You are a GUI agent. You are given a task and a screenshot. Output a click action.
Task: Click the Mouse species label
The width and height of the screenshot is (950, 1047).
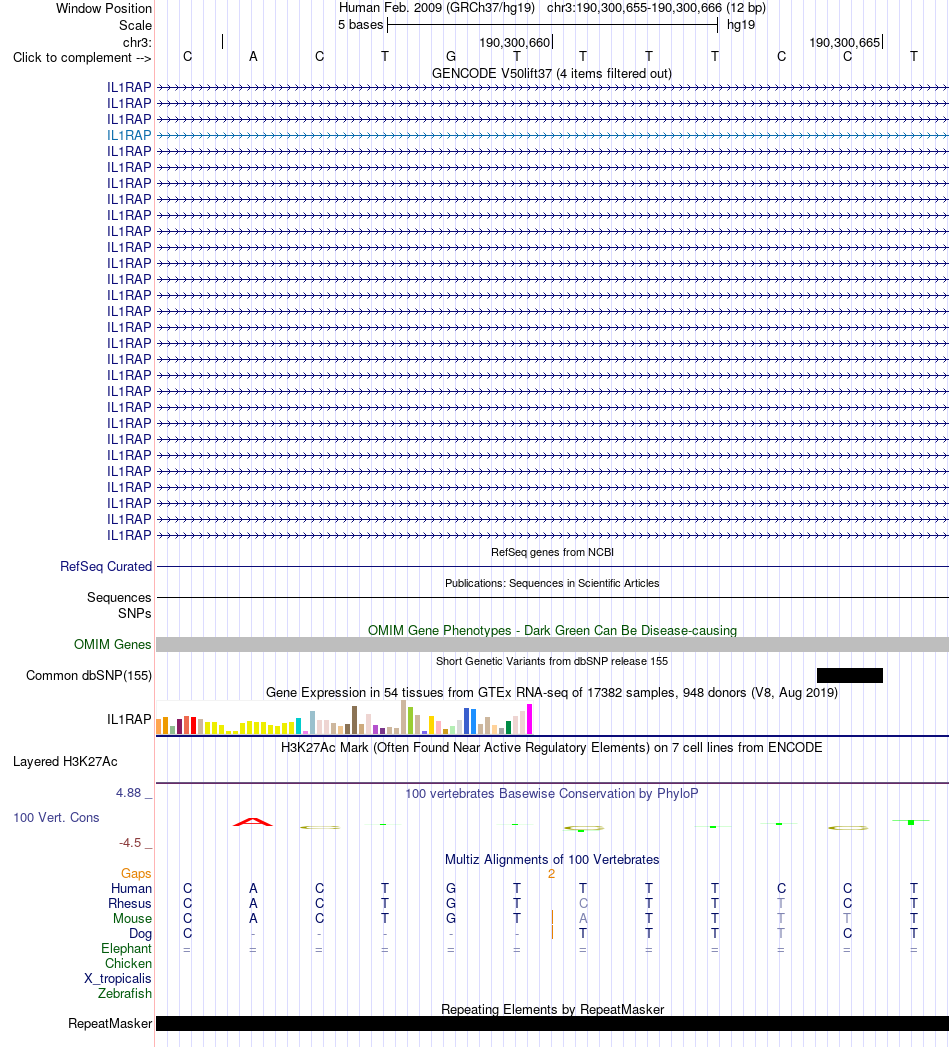pyautogui.click(x=132, y=918)
